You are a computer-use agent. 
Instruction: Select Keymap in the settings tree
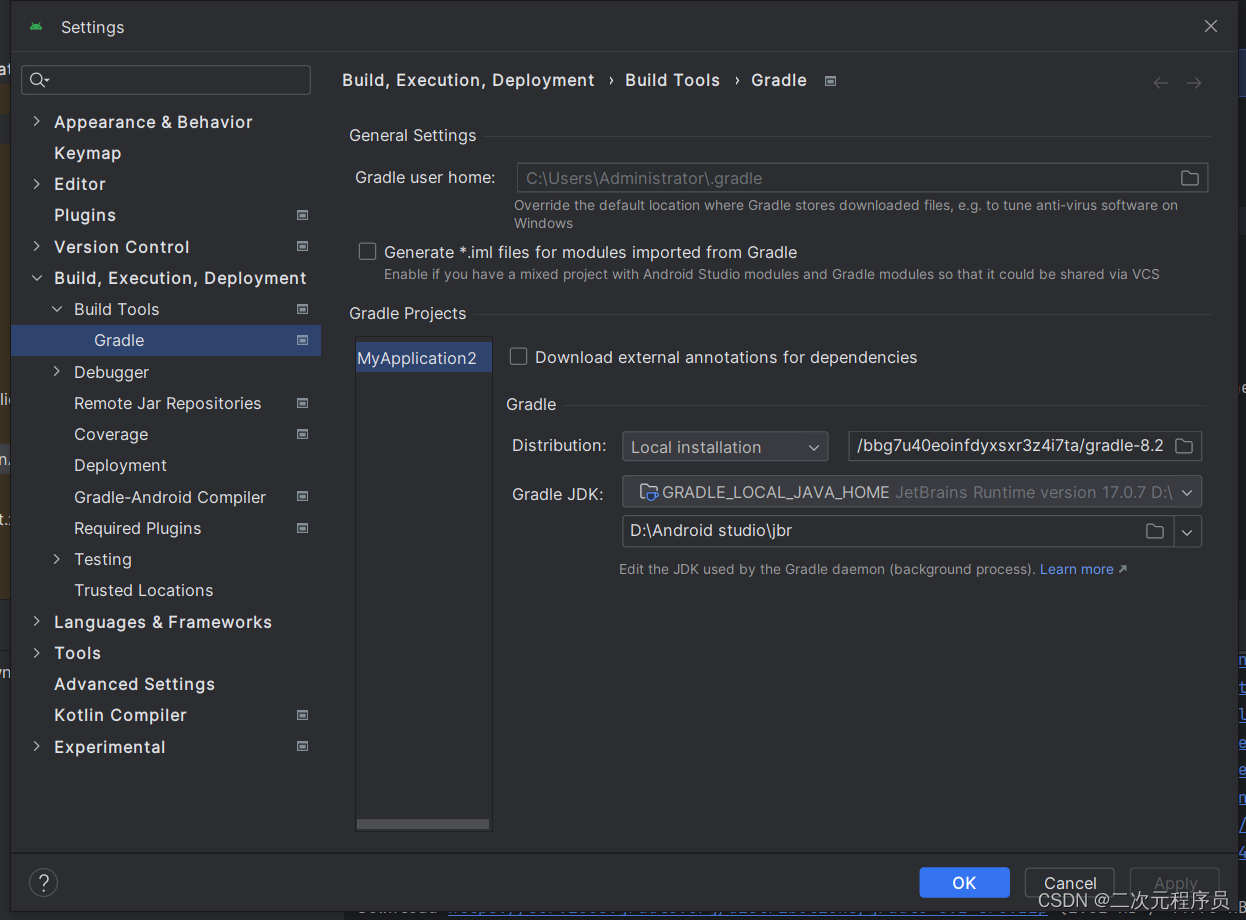(87, 153)
